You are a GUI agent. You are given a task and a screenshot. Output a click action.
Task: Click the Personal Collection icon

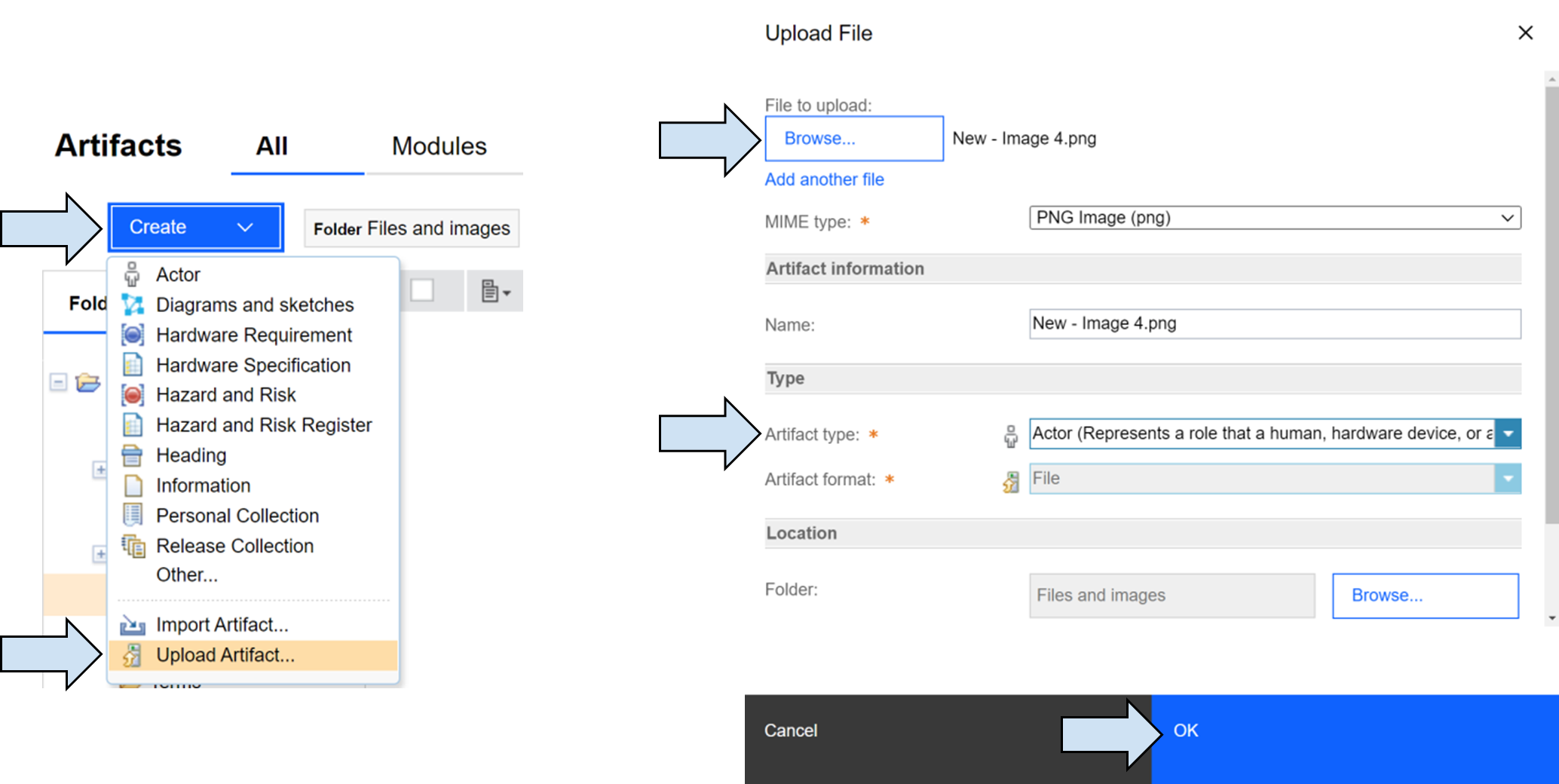click(x=133, y=516)
